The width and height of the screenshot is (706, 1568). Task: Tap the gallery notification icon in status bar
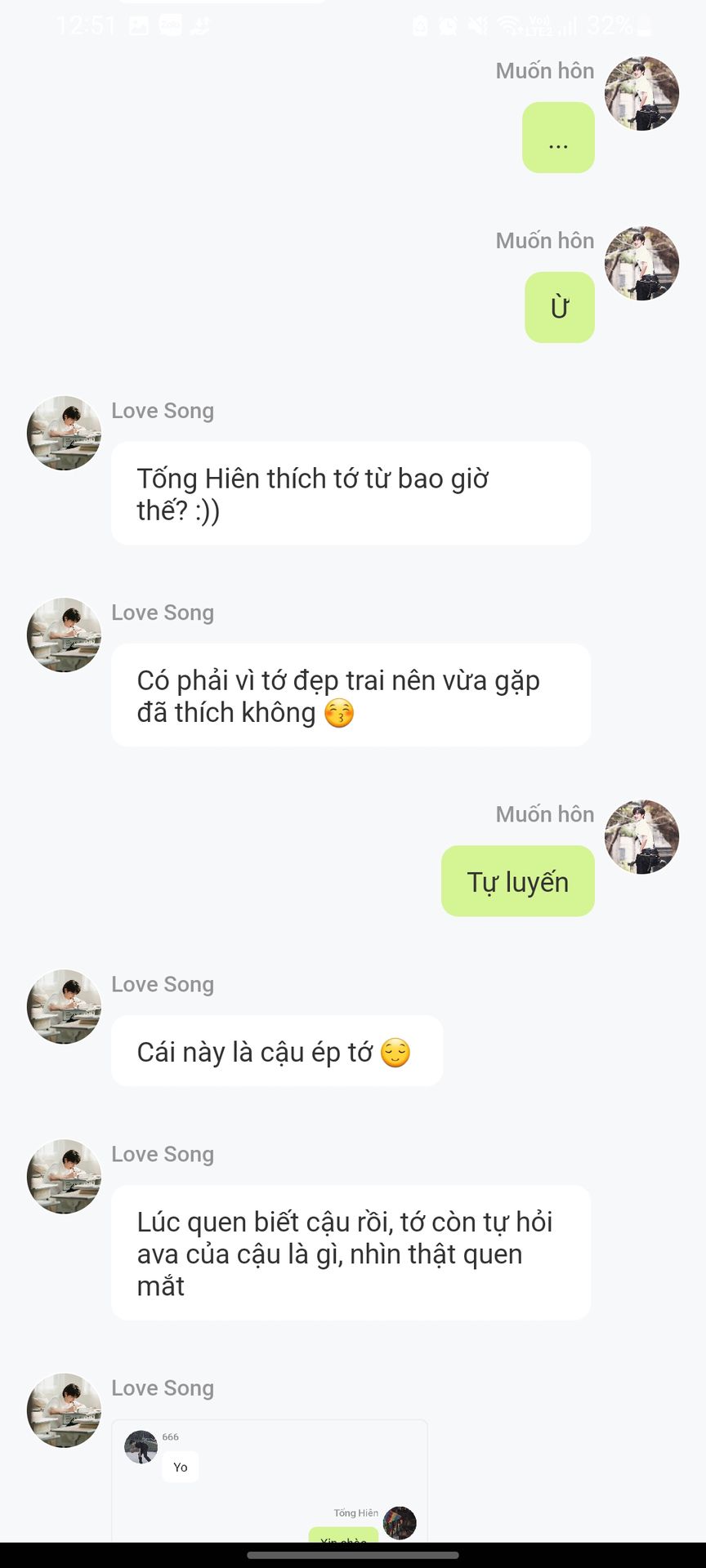pyautogui.click(x=139, y=26)
